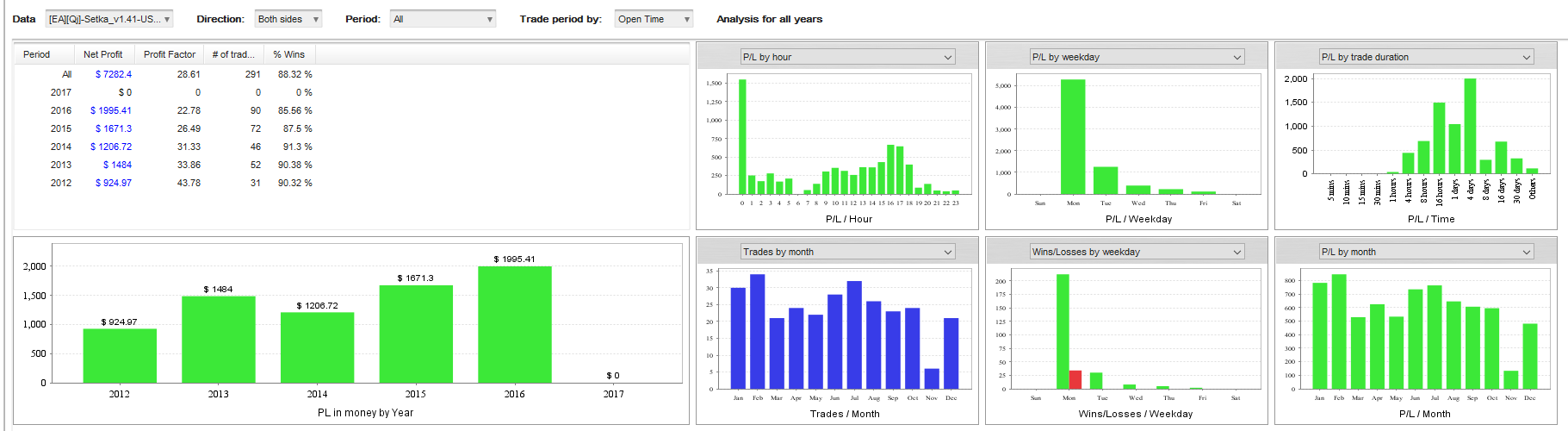The image size is (1568, 431).
Task: Click the 2016 bar in yearly P/L chart
Action: pyautogui.click(x=515, y=324)
